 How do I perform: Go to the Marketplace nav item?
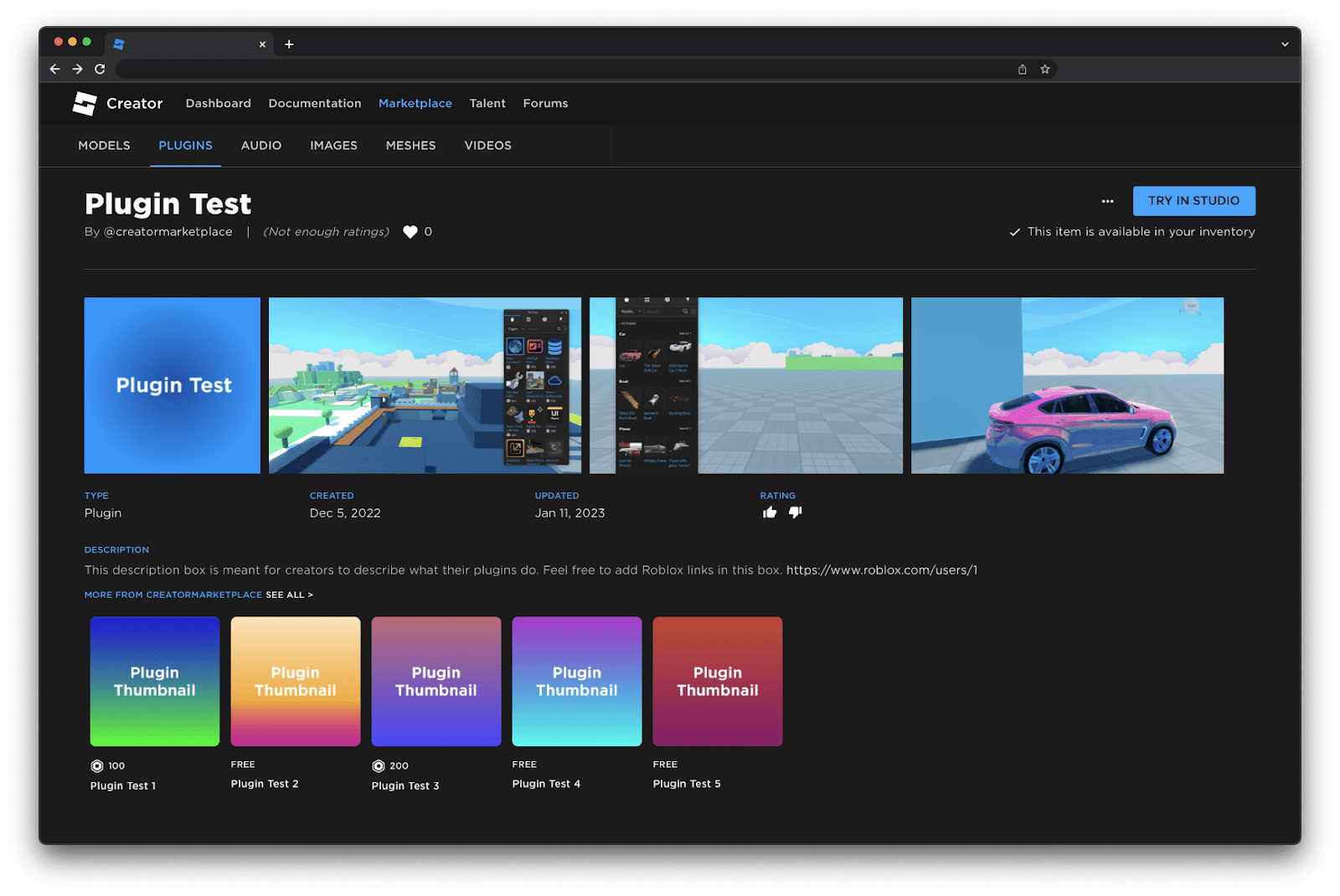point(415,103)
